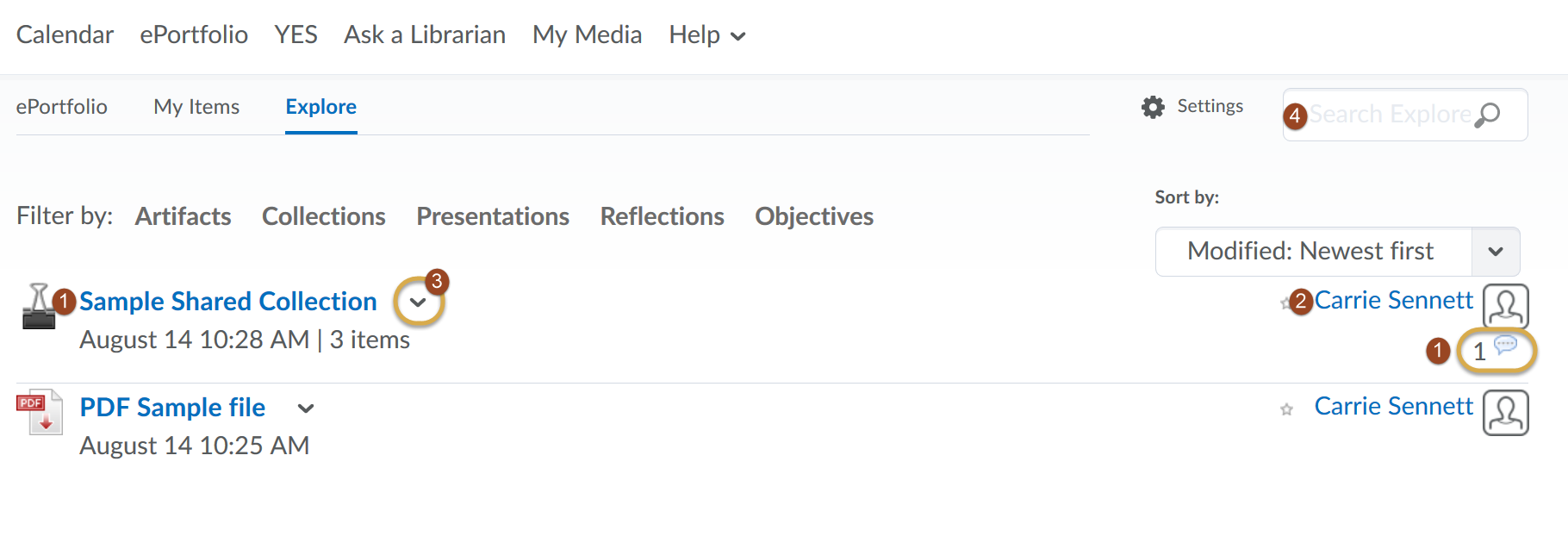Click the PDF Sample file icon

[x=40, y=412]
